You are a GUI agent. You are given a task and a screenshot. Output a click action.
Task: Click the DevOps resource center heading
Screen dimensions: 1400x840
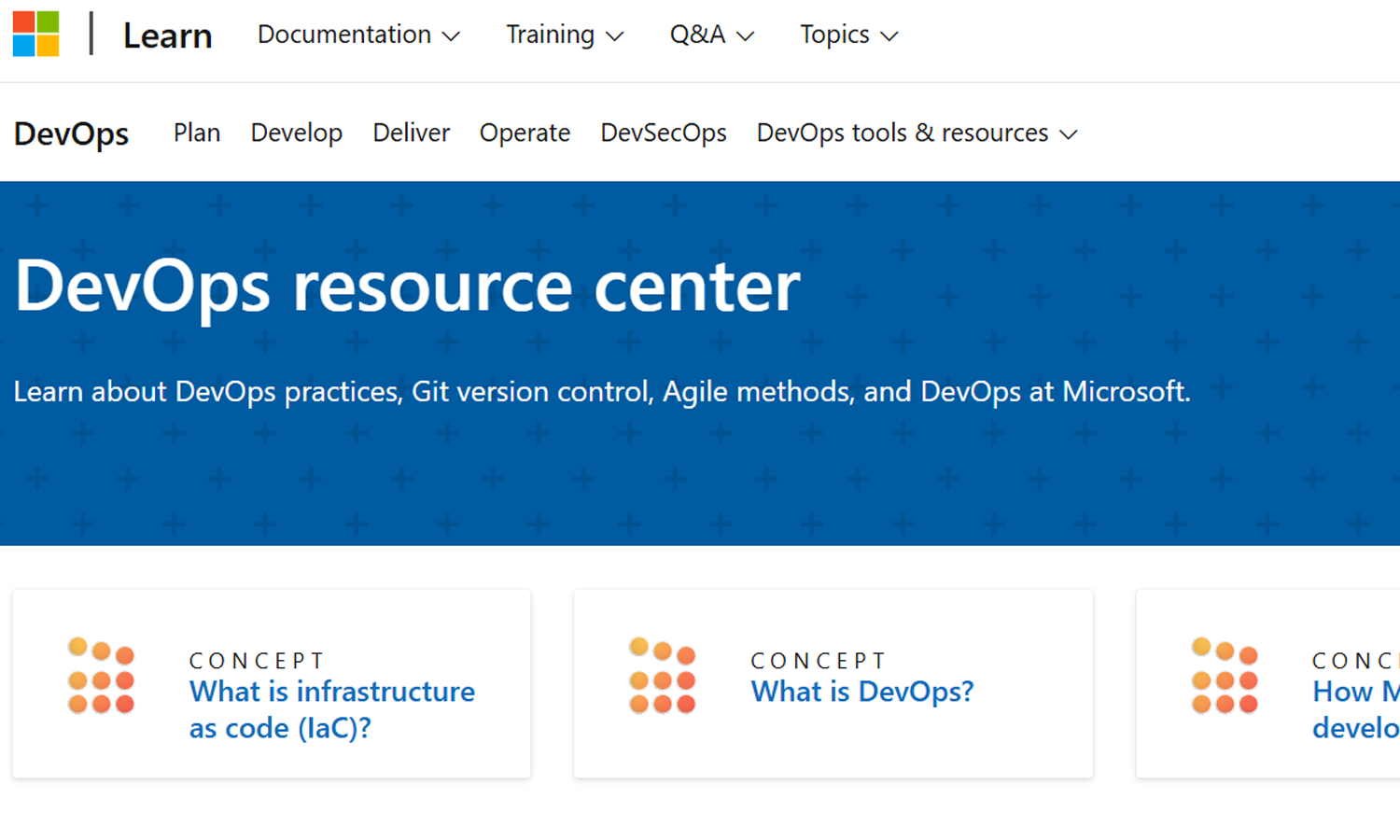point(407,286)
